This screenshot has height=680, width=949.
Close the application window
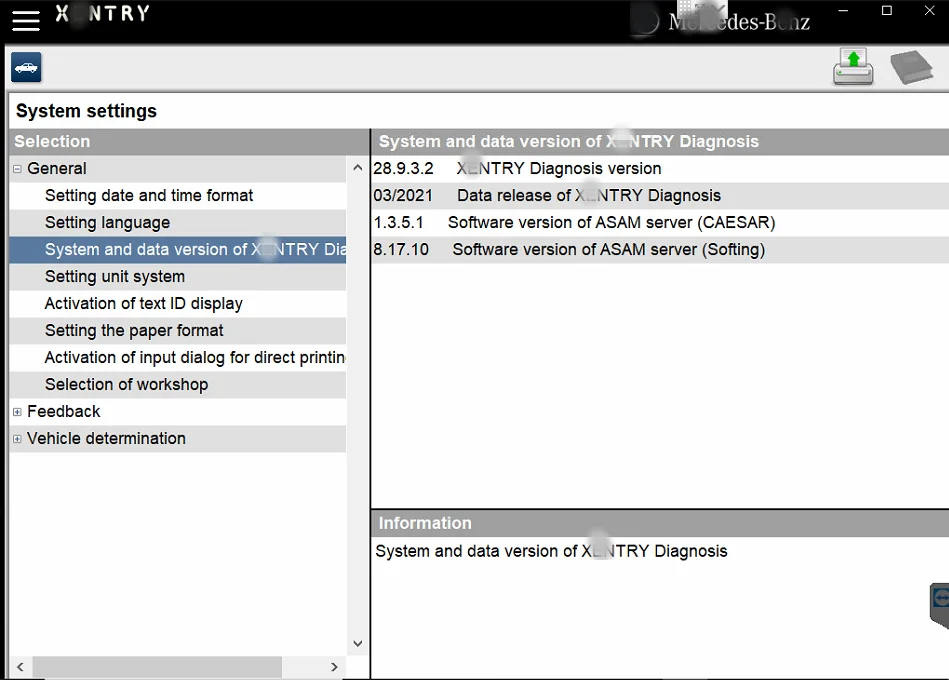tap(930, 10)
